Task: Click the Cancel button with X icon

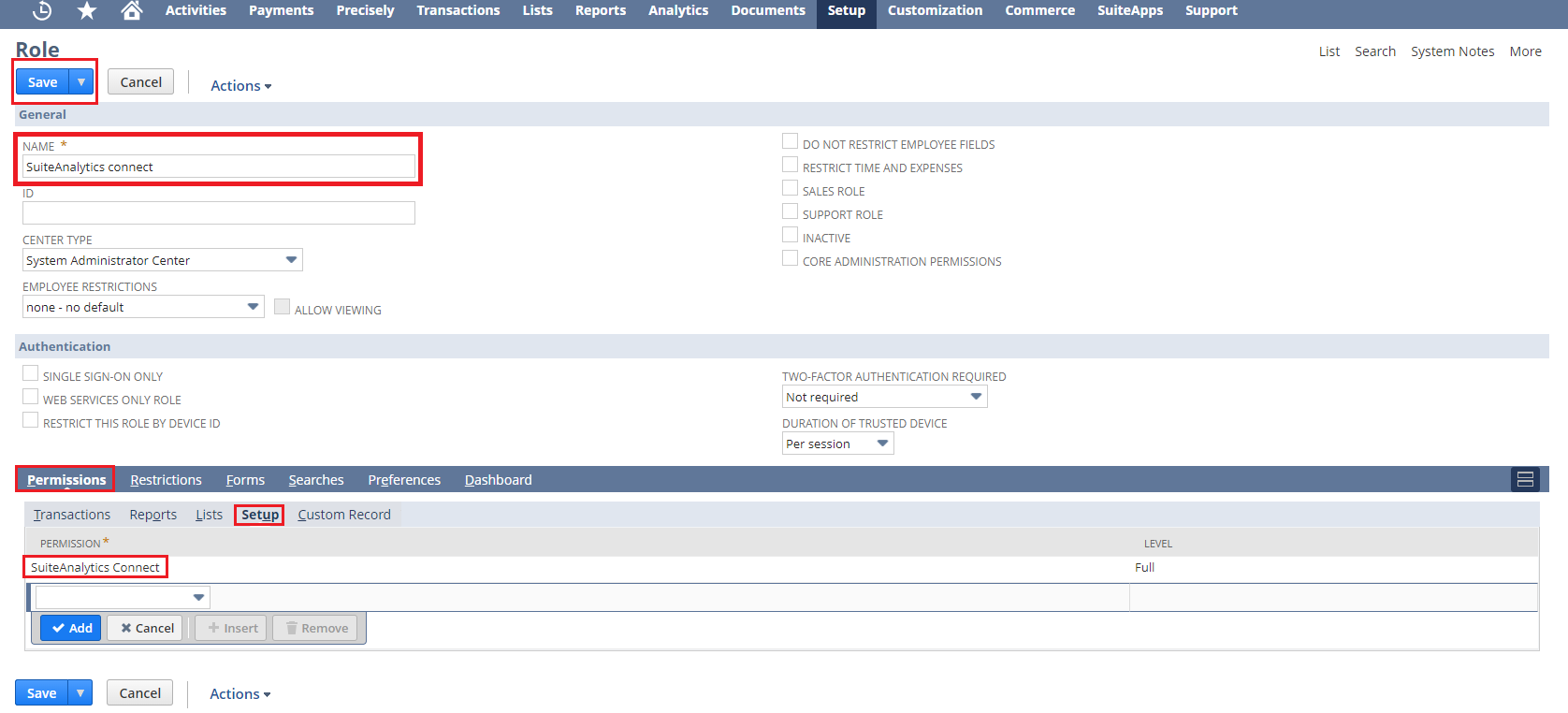Action: (145, 628)
